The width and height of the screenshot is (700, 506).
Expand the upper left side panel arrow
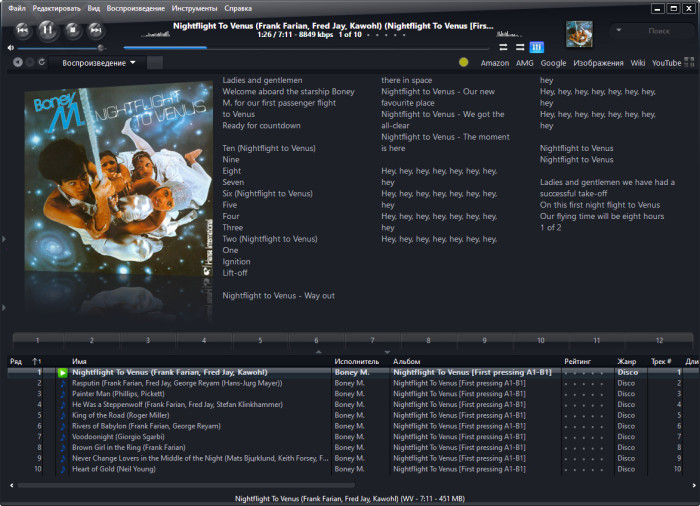(4, 239)
